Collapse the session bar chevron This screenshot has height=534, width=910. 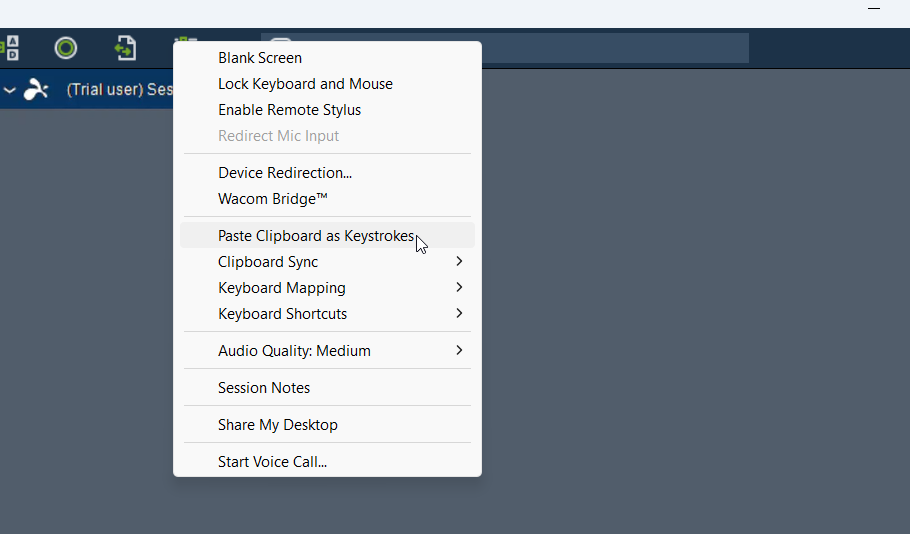[9, 90]
